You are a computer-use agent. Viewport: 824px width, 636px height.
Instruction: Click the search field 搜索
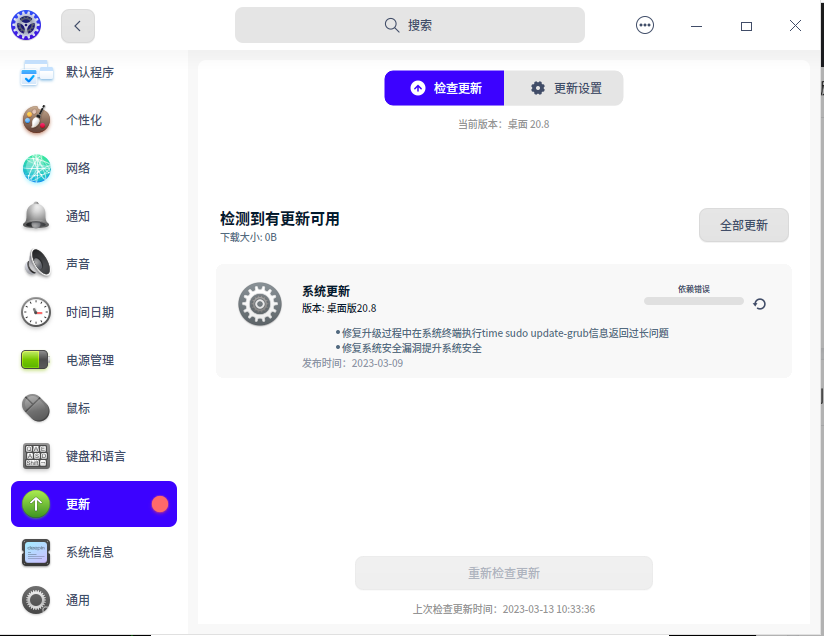coord(409,25)
